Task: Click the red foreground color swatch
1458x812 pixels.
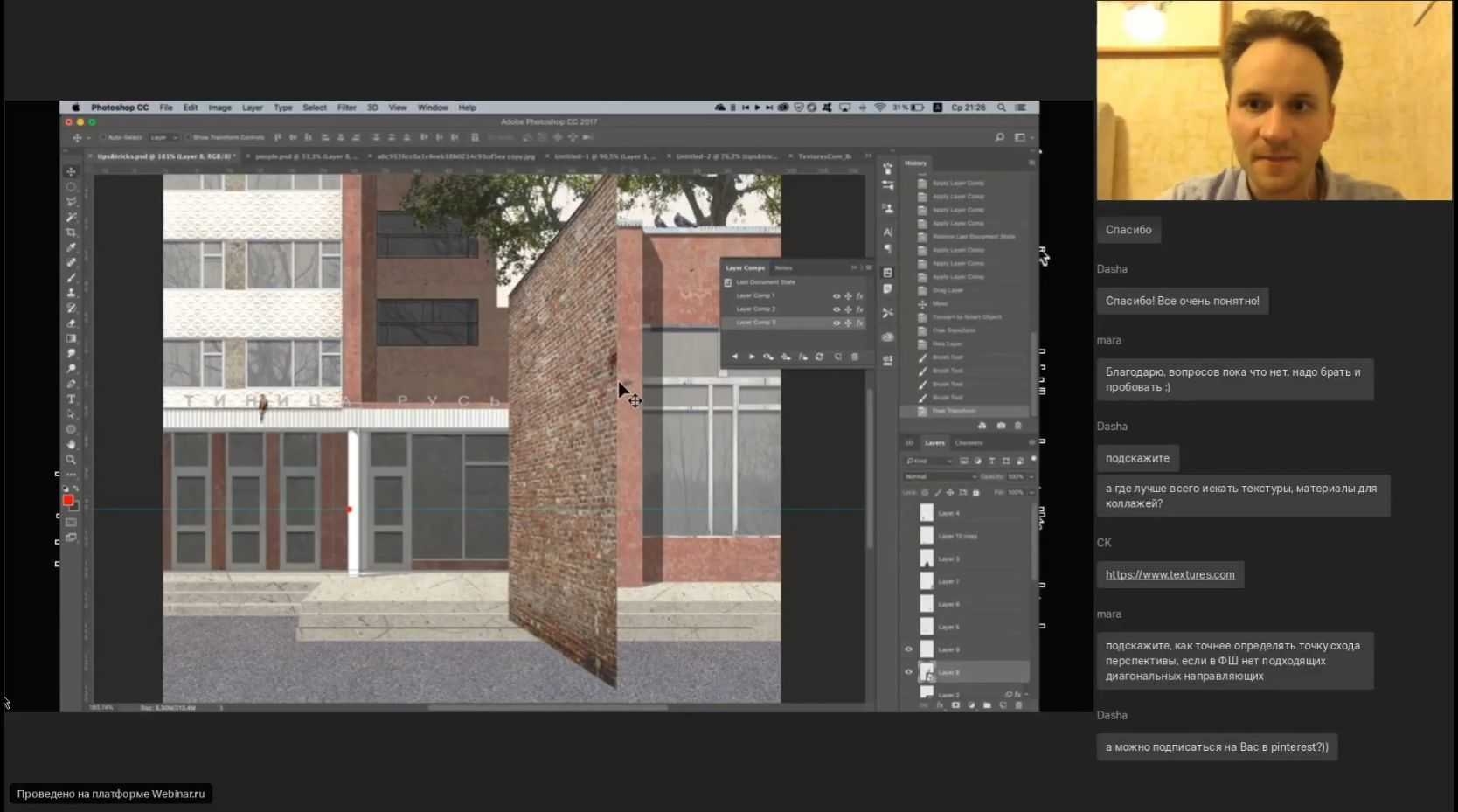Action: click(68, 500)
